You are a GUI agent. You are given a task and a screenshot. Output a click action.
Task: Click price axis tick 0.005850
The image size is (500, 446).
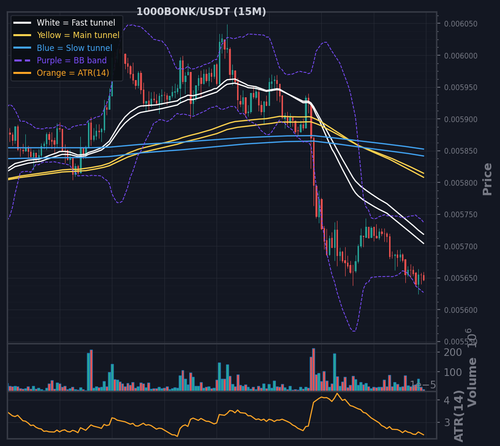(x=461, y=151)
